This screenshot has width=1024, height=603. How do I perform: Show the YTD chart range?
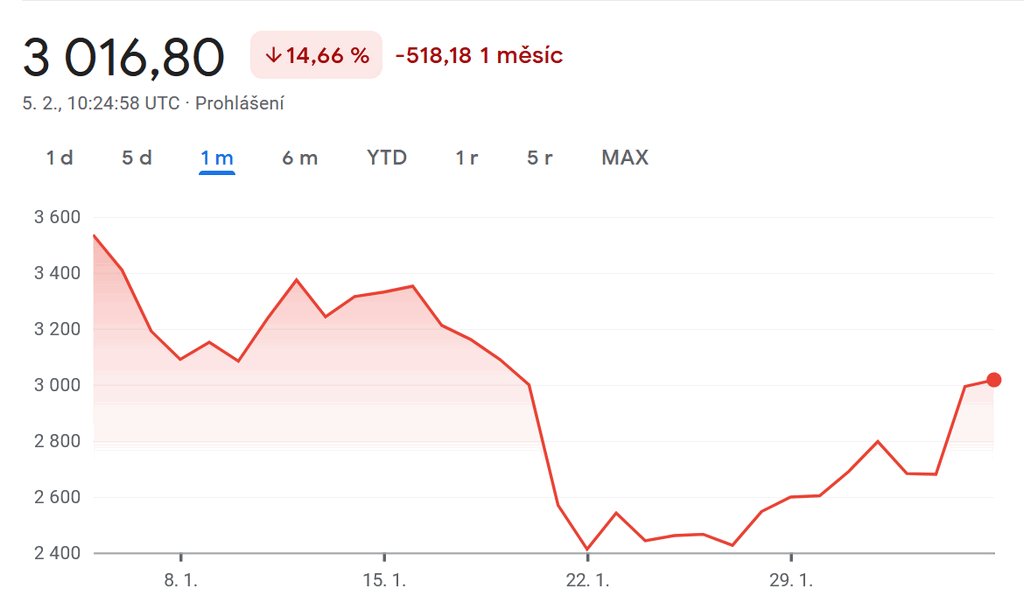coord(387,157)
